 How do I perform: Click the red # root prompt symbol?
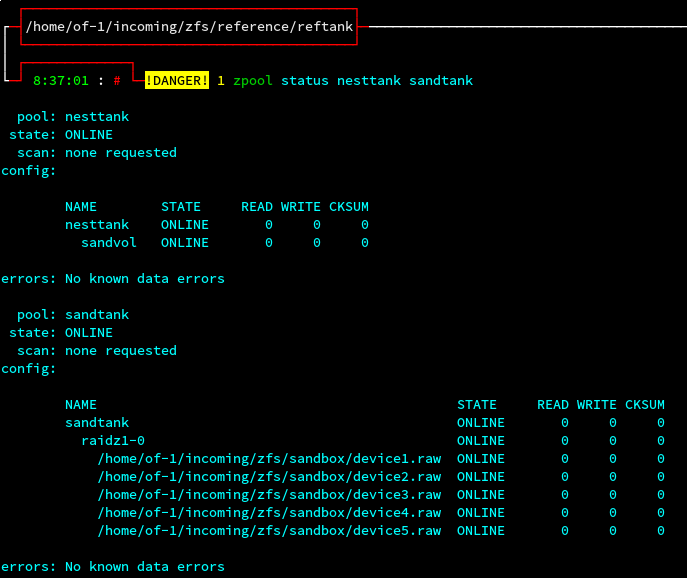(x=117, y=81)
